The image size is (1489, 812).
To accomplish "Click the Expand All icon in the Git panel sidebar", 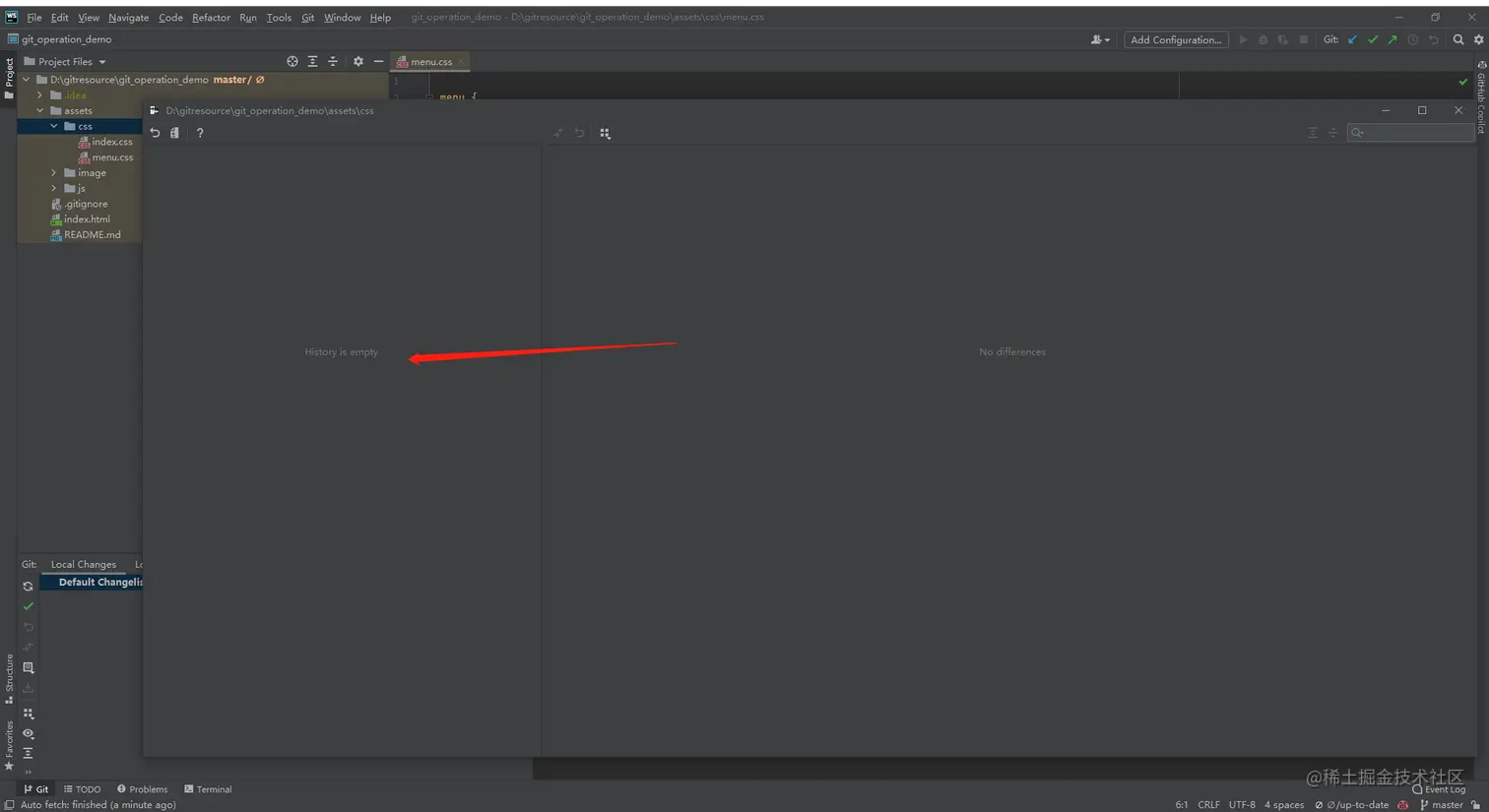I will coord(28,753).
